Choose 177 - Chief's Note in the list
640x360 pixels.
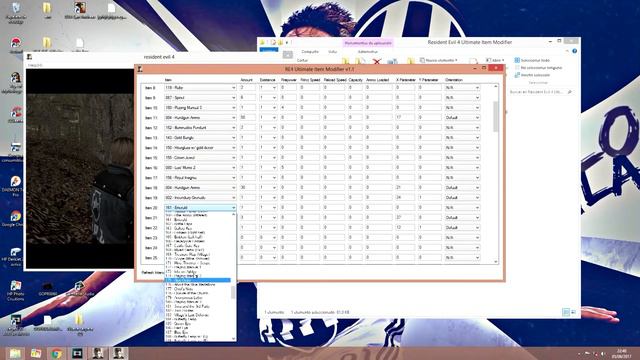(x=198, y=289)
